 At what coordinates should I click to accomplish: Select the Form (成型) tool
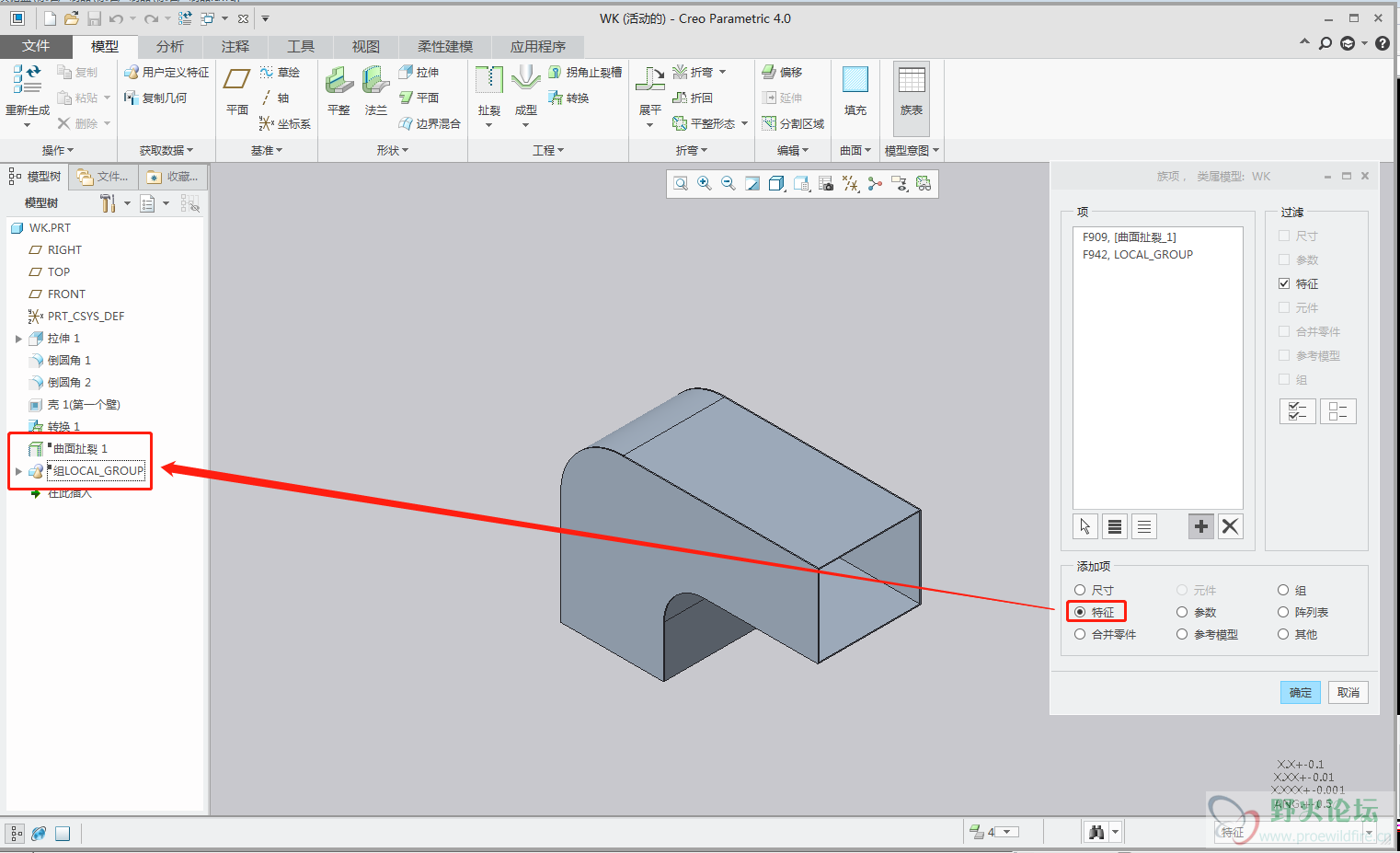coord(526,91)
